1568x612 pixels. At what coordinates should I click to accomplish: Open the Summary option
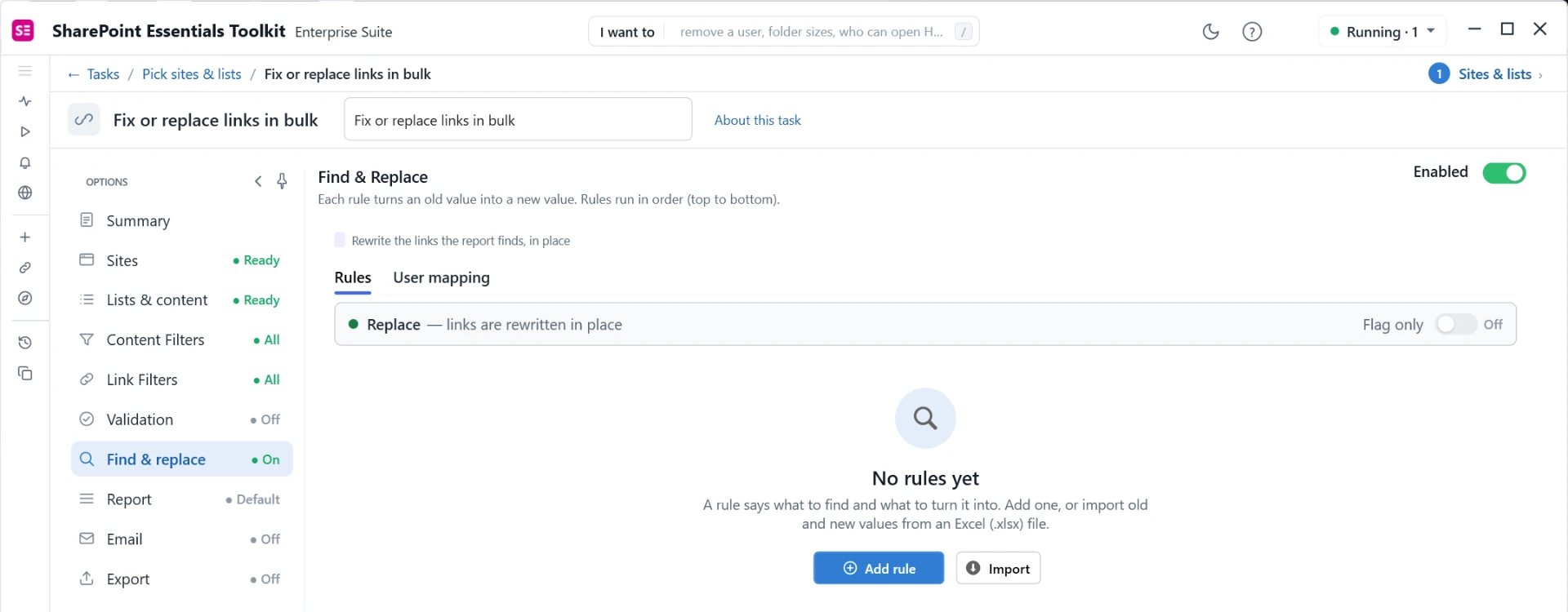click(x=182, y=221)
